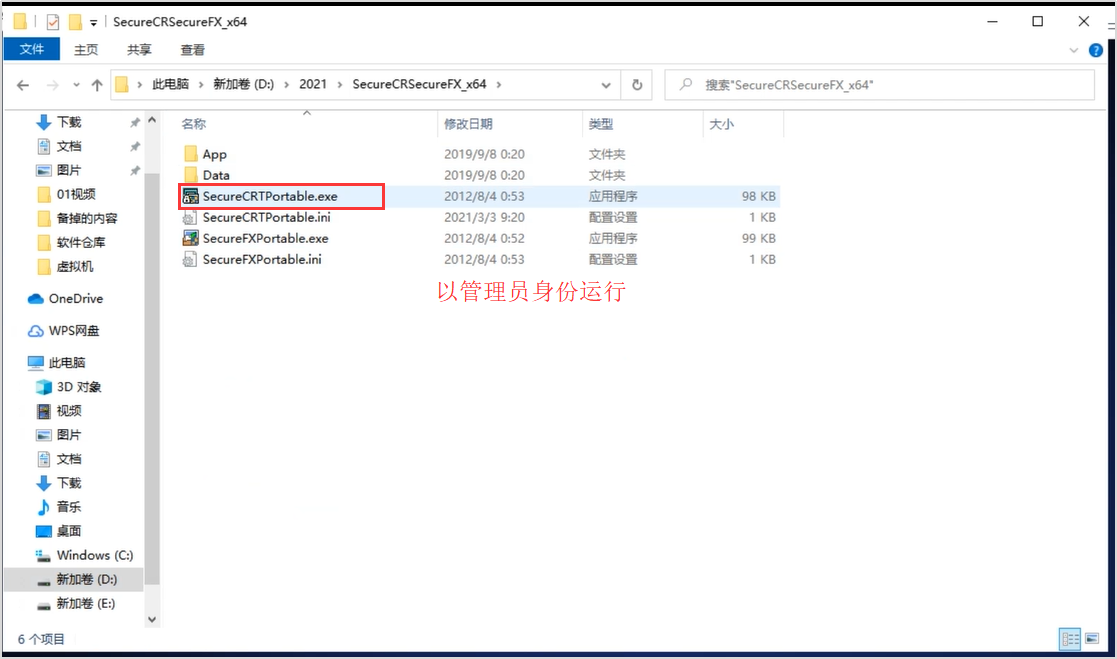The width and height of the screenshot is (1117, 659).
Task: Minimize the Explorer window
Action: pyautogui.click(x=992, y=21)
